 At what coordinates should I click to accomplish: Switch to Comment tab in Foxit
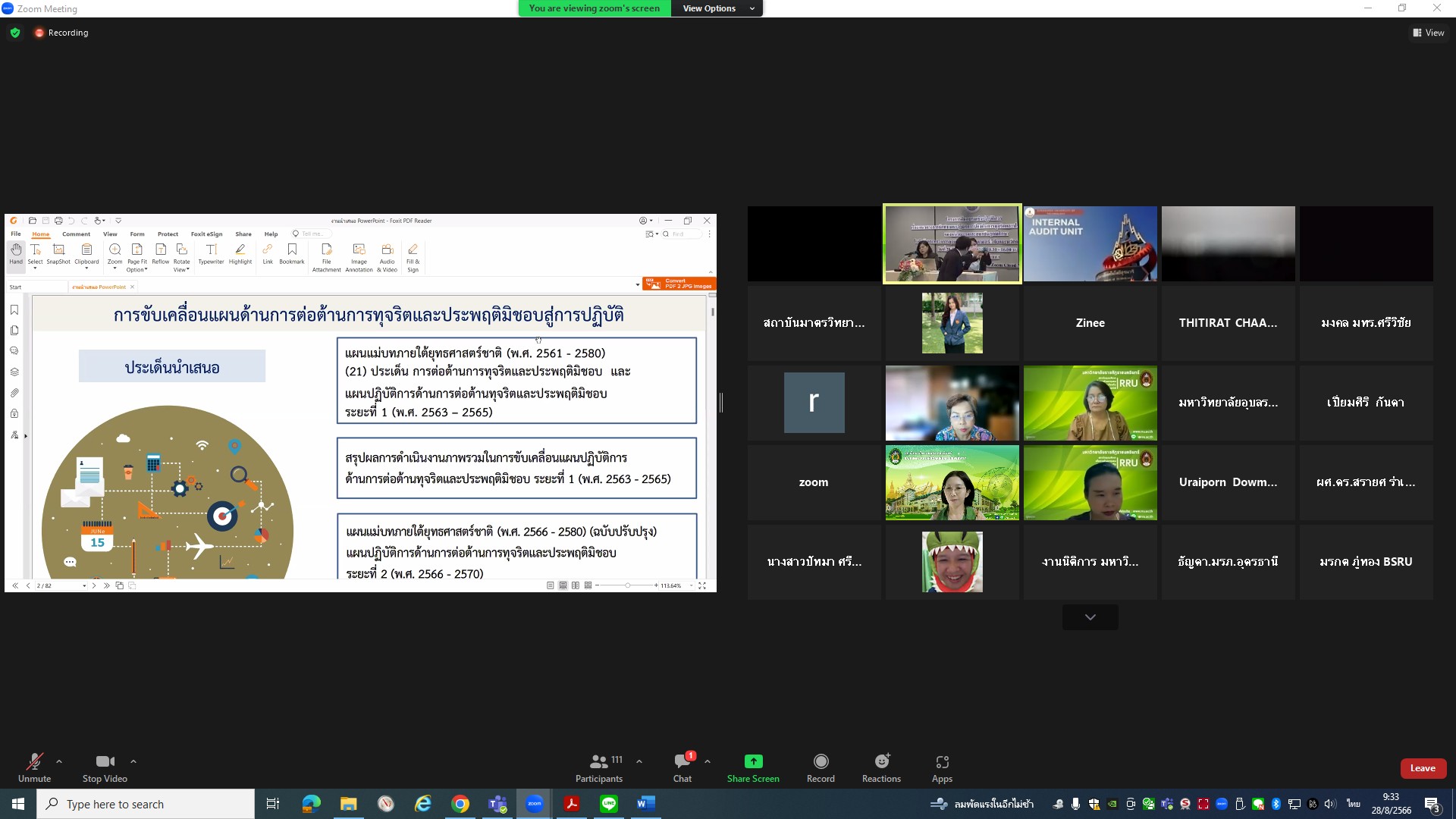pos(76,234)
